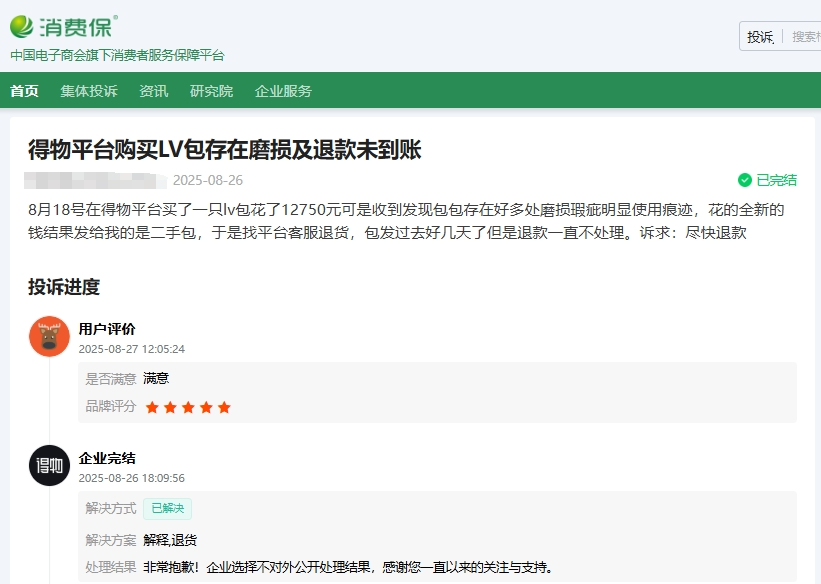Click the 是否满意 label
This screenshot has height=584, width=821.
(110, 379)
